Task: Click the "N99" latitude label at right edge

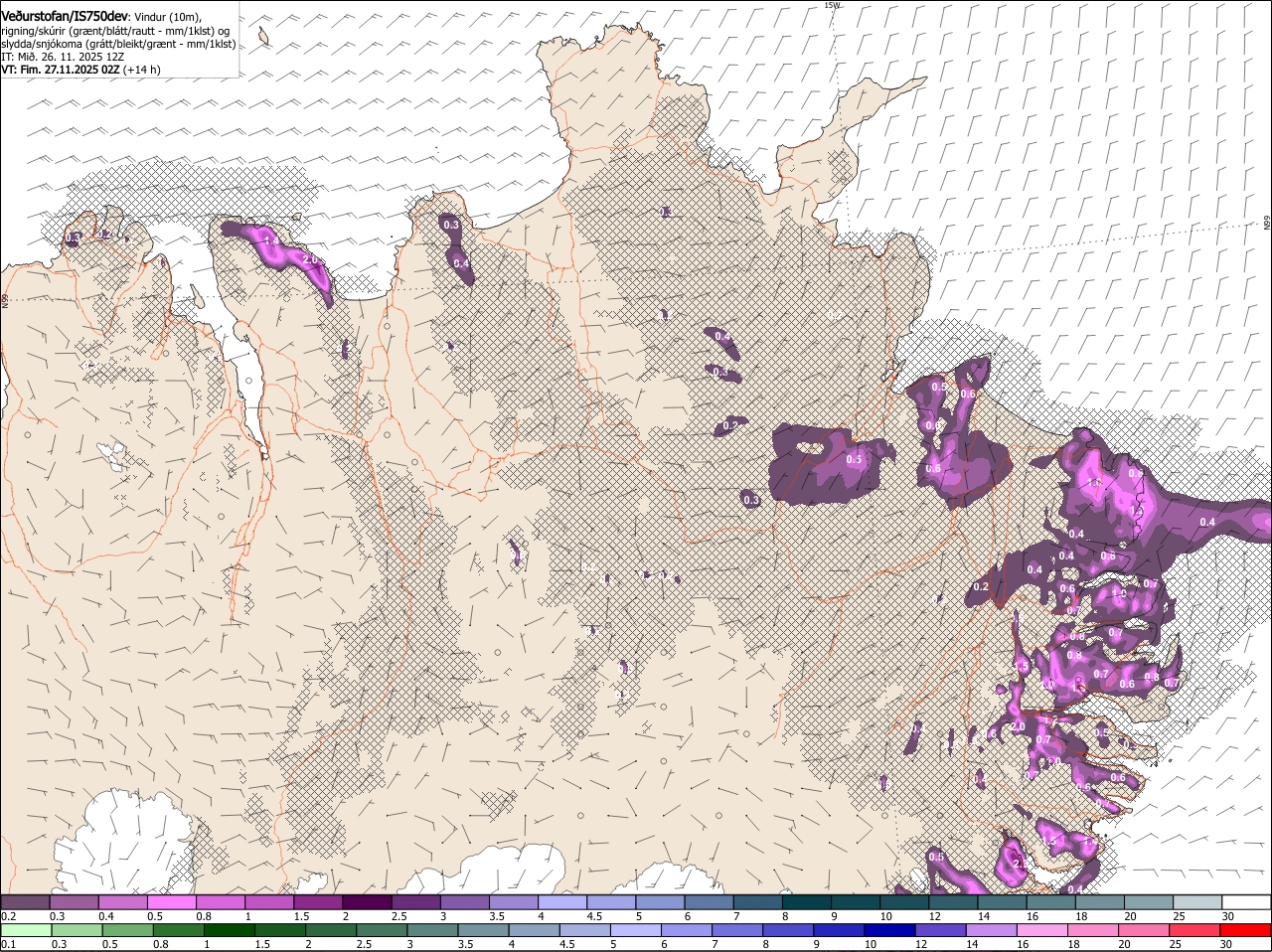Action: (1267, 224)
